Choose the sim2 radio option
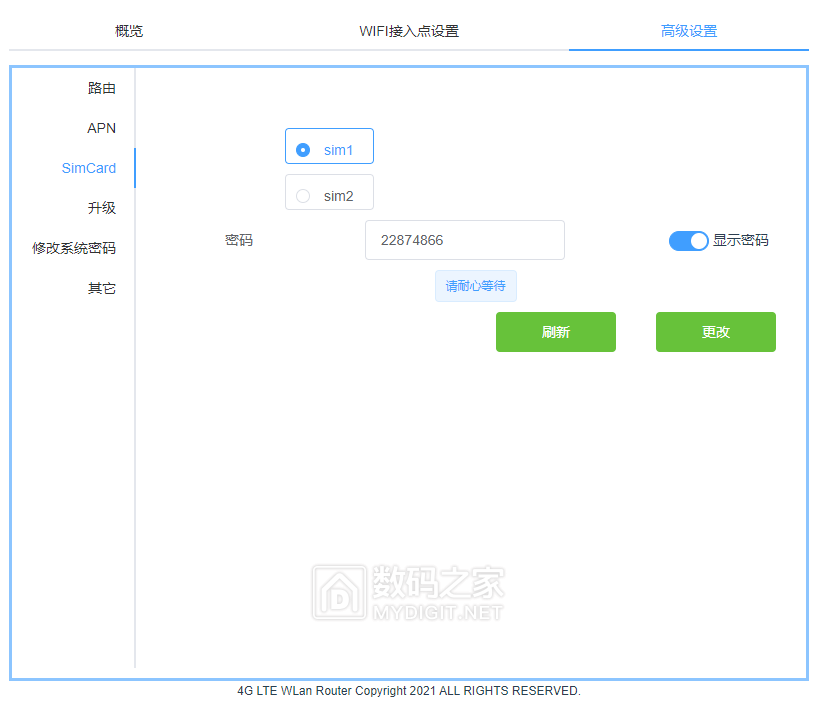This screenshot has height=714, width=818. tap(329, 192)
